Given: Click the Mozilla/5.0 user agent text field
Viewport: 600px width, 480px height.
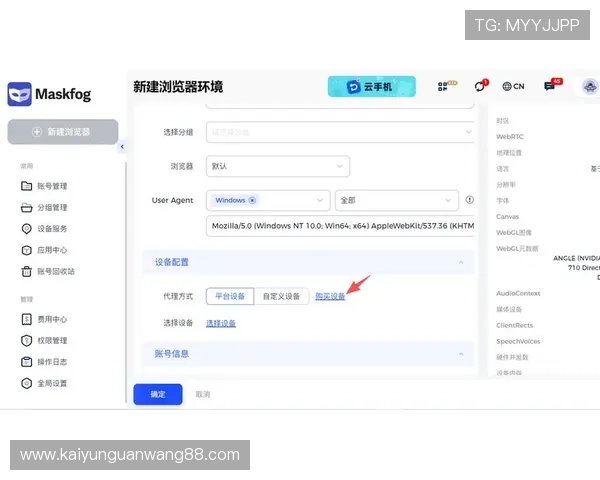Looking at the screenshot, I should 340,226.
